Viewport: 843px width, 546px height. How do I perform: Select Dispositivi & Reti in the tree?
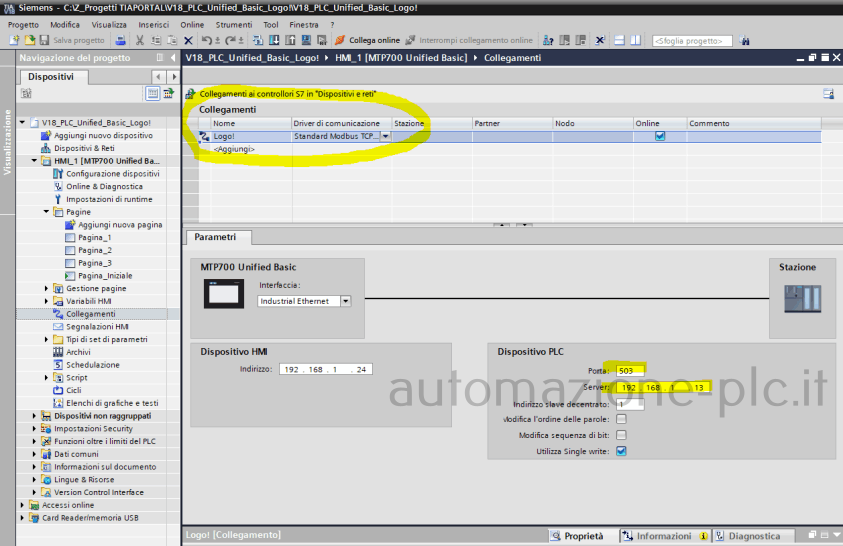[84, 148]
